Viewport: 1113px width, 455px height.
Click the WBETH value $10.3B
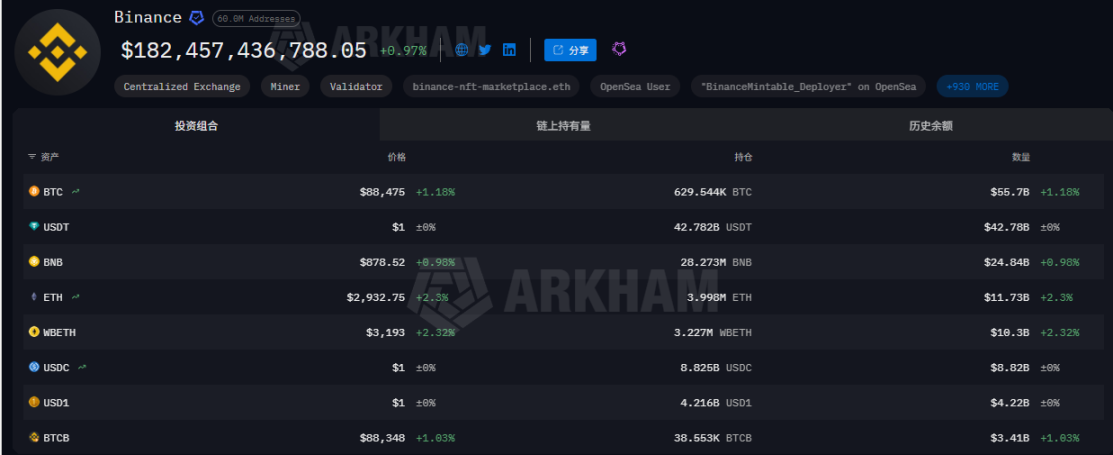tap(1010, 332)
